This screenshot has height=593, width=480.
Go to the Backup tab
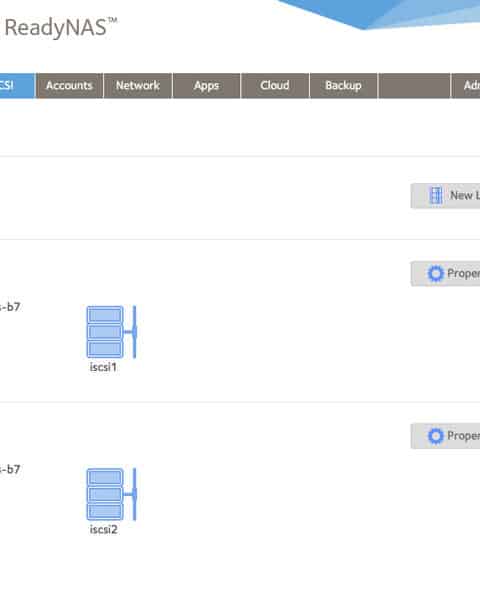(x=343, y=86)
